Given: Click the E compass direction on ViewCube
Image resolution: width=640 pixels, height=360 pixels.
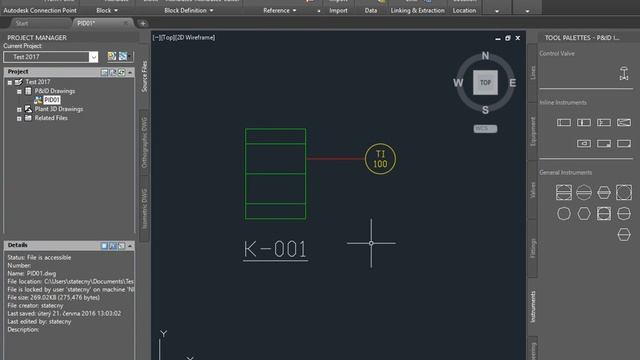Looking at the screenshot, I should click(512, 83).
